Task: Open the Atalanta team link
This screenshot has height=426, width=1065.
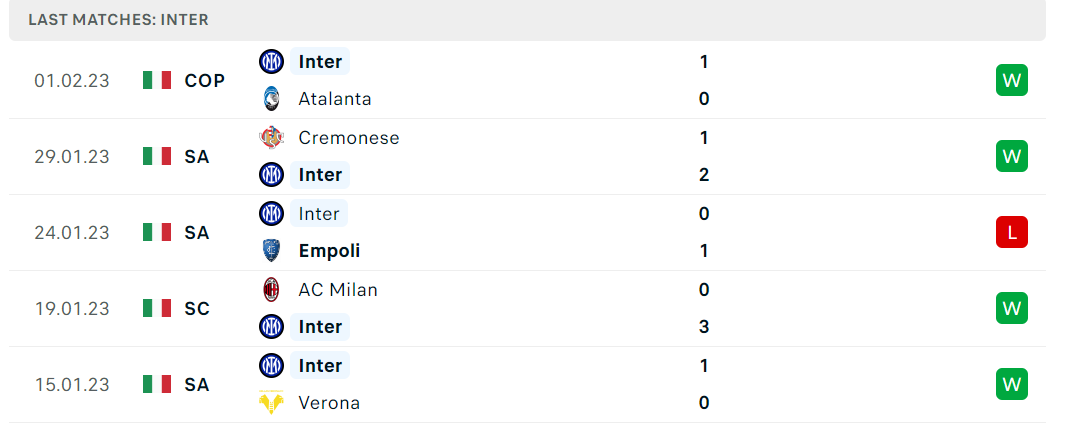Action: point(335,99)
